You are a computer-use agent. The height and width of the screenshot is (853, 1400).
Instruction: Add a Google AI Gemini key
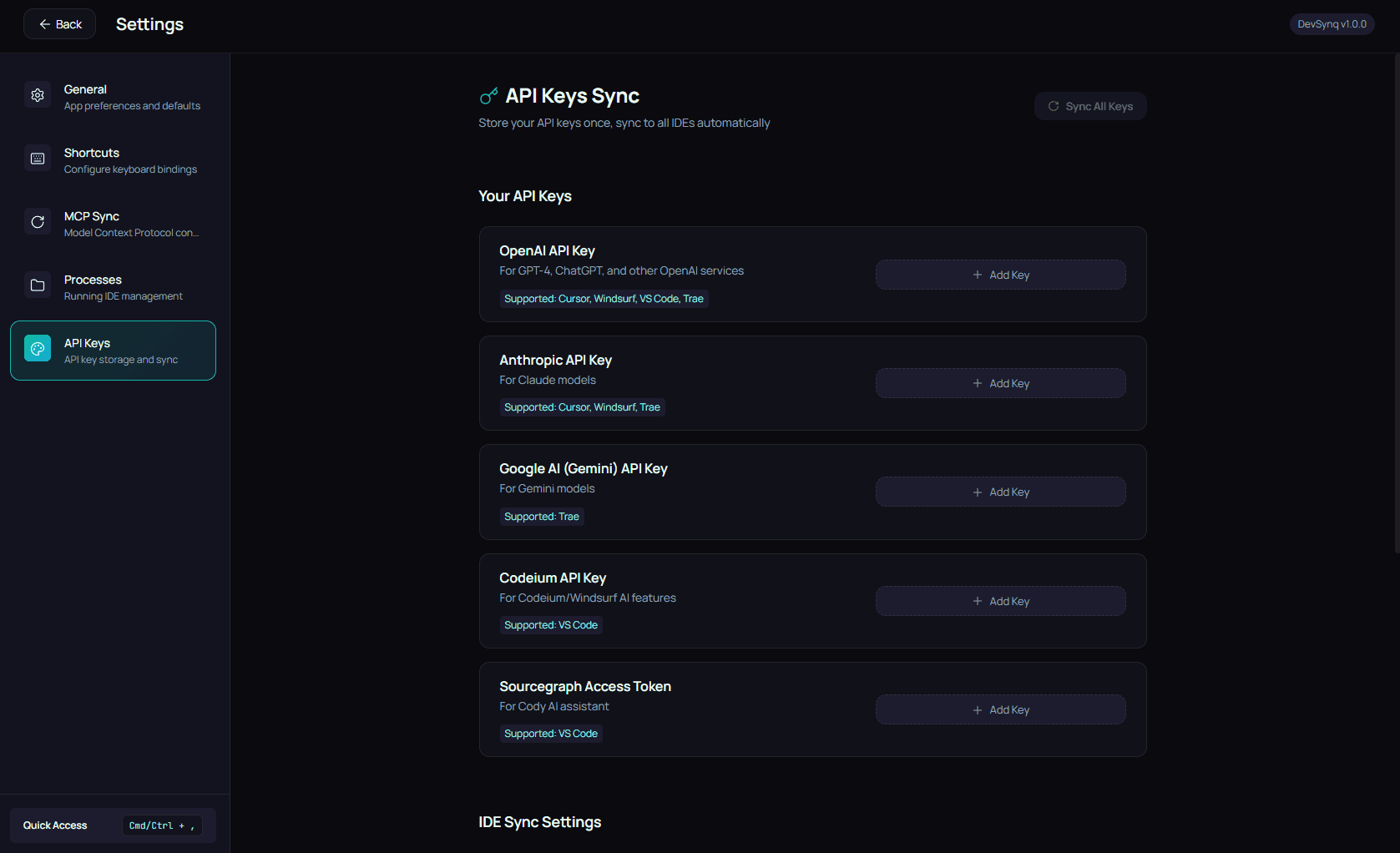[999, 492]
